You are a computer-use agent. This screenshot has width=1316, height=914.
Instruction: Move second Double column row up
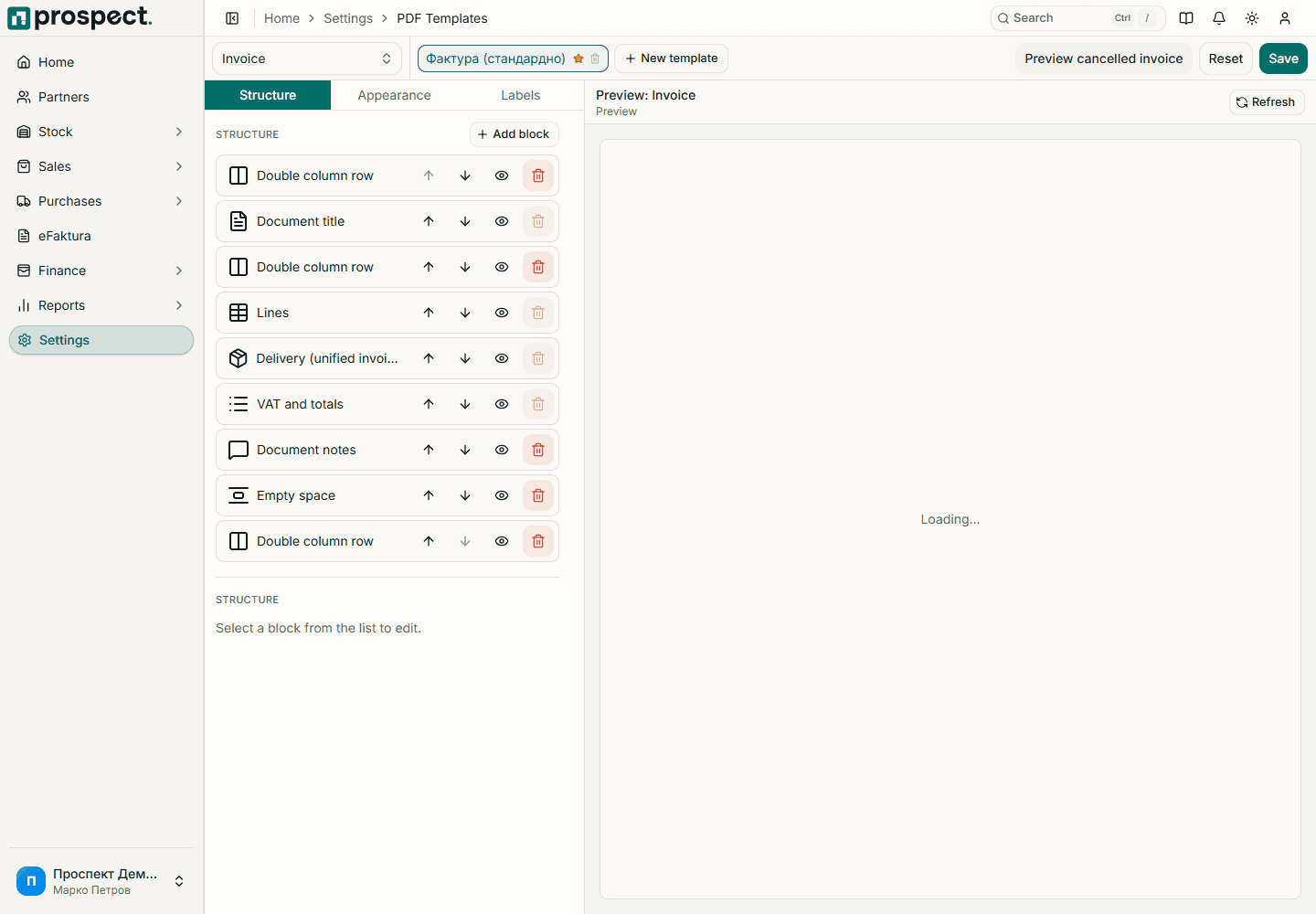click(x=429, y=267)
